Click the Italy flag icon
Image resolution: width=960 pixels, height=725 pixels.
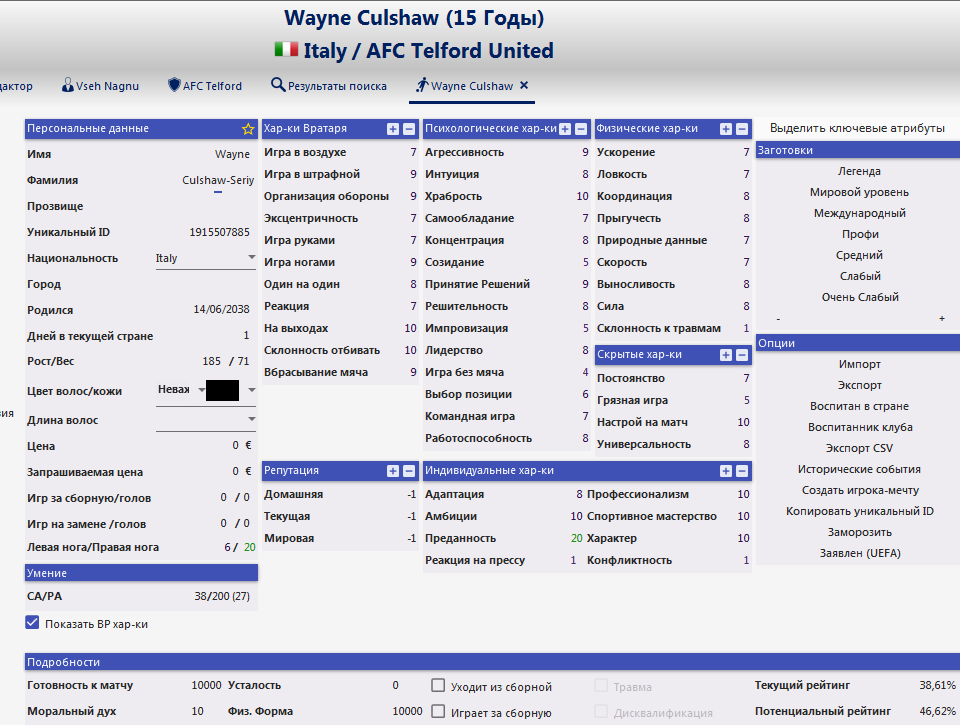point(286,49)
